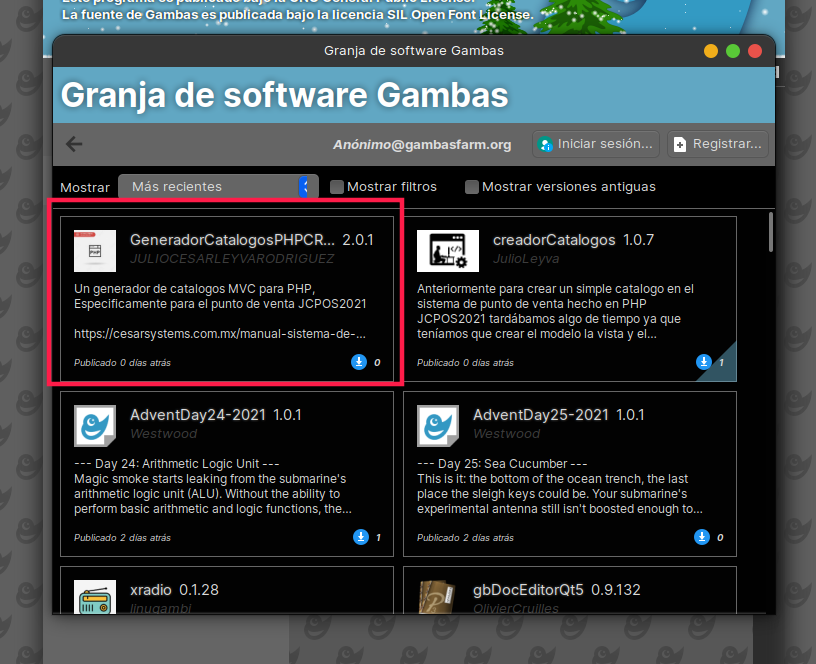Click download icon on AdventDay24-2021 card

360,537
